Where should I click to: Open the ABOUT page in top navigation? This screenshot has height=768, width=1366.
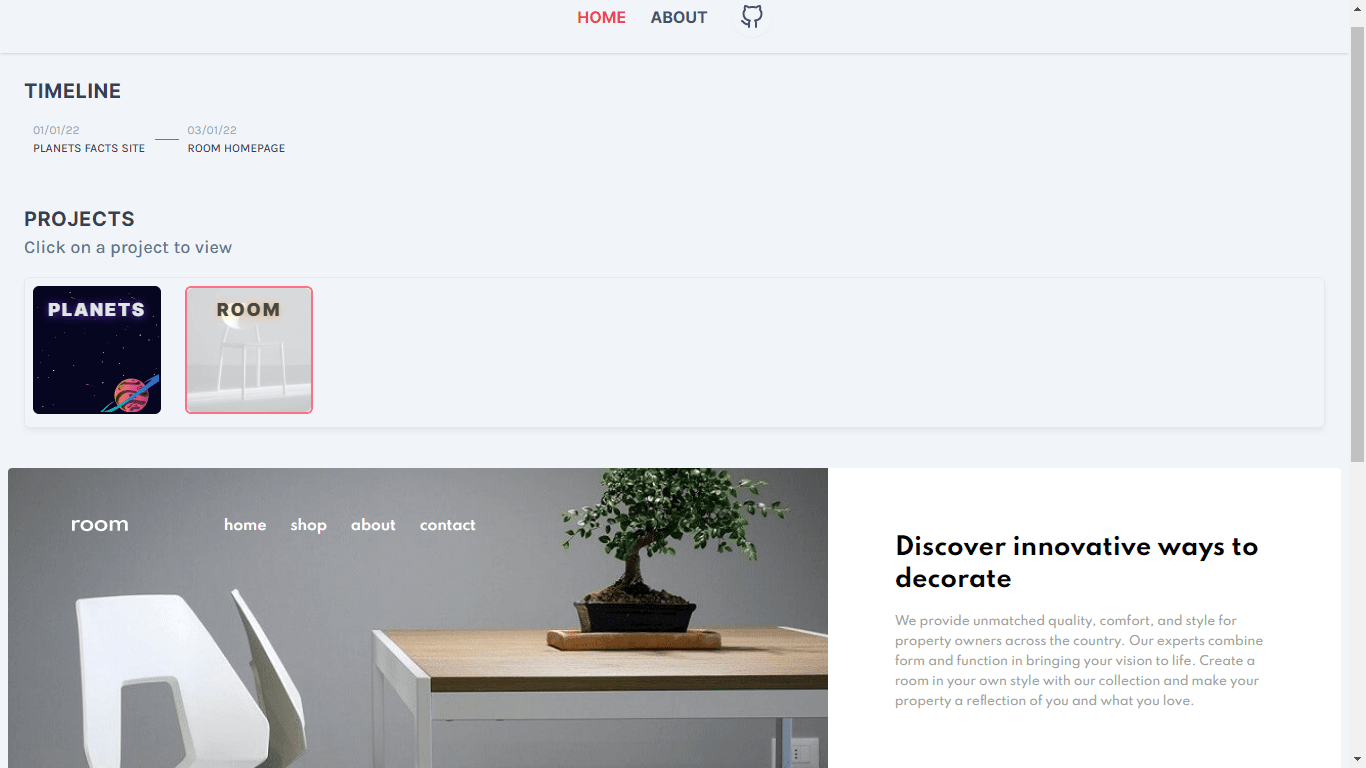pyautogui.click(x=678, y=17)
